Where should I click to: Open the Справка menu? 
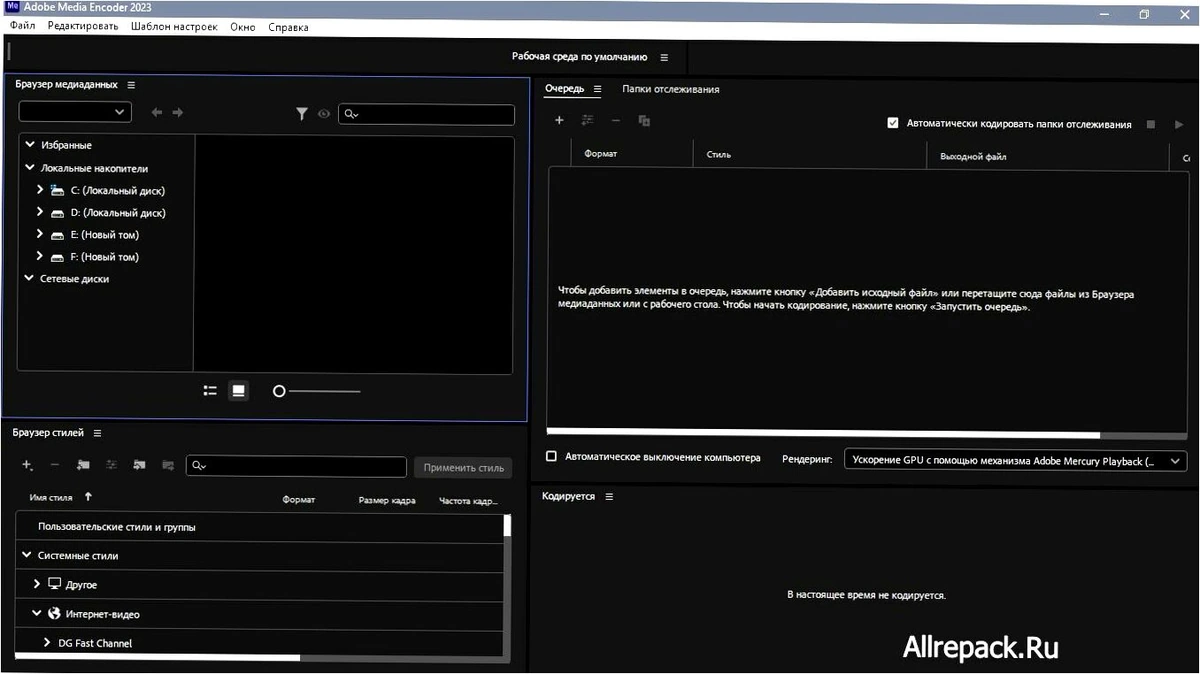coord(288,27)
